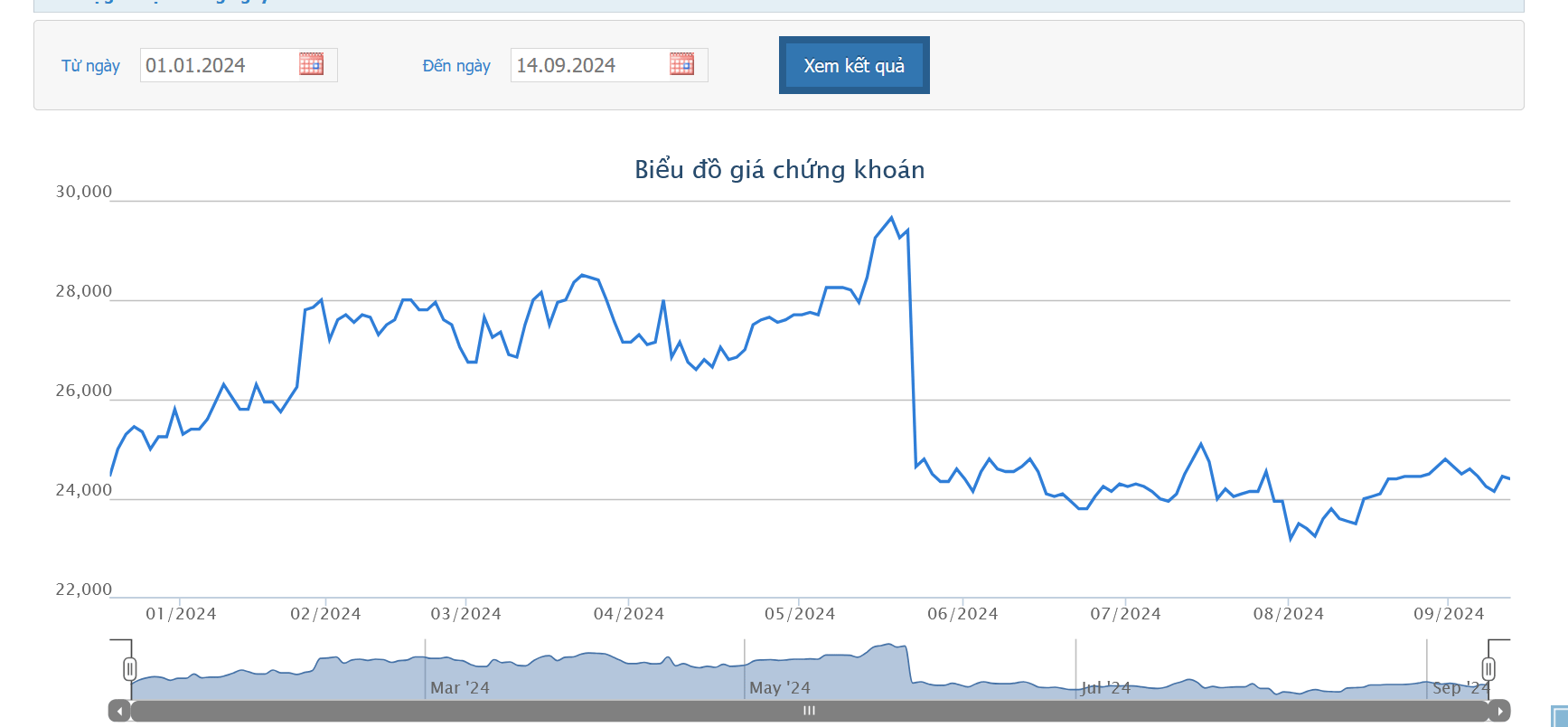Click the Từ ngày label
This screenshot has height=727, width=1568.
click(90, 66)
